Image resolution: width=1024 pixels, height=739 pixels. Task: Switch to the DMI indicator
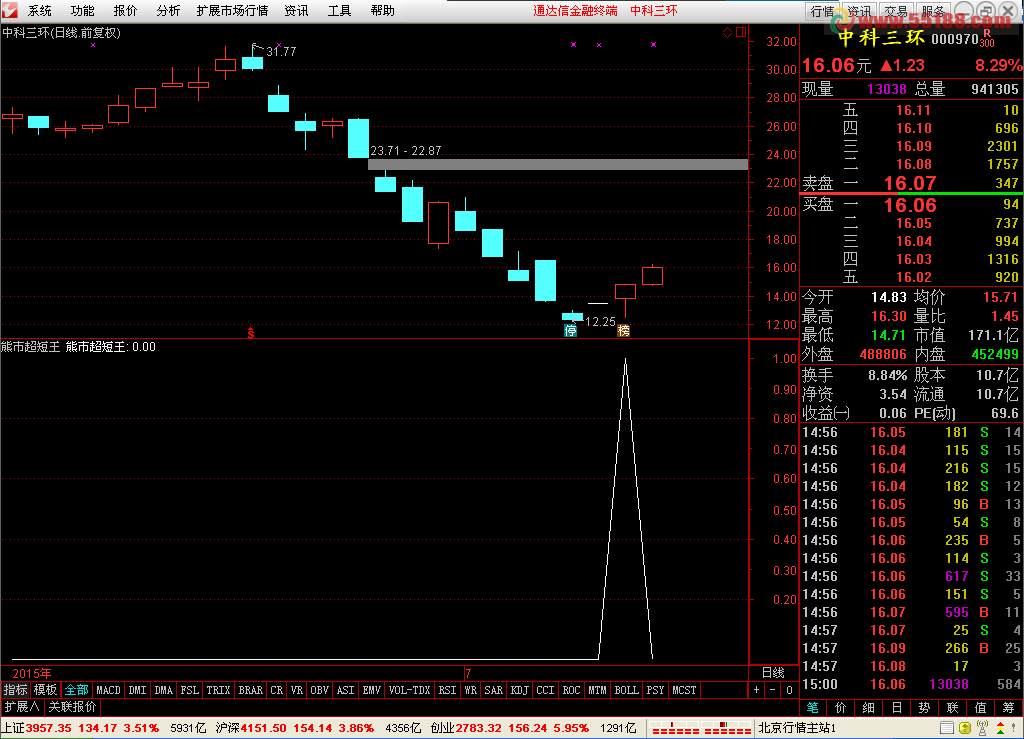click(137, 689)
